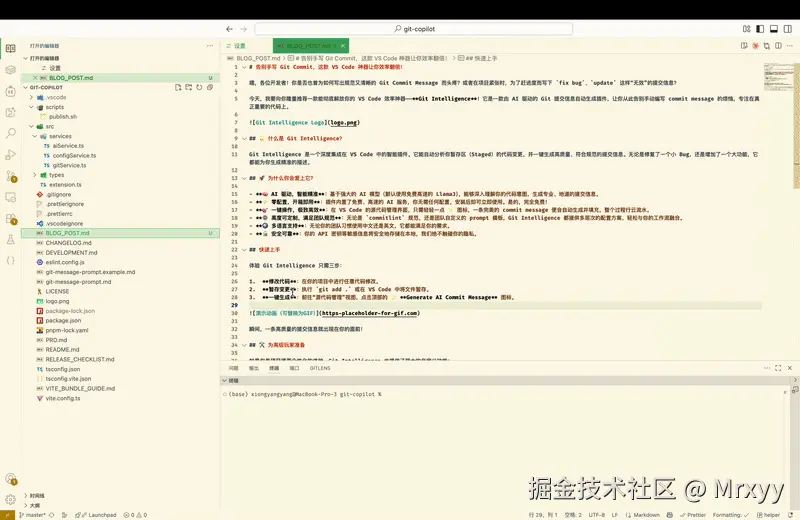Open aiService.ts in explorer
Screen dimensions: 800x520
pyautogui.click(x=68, y=146)
